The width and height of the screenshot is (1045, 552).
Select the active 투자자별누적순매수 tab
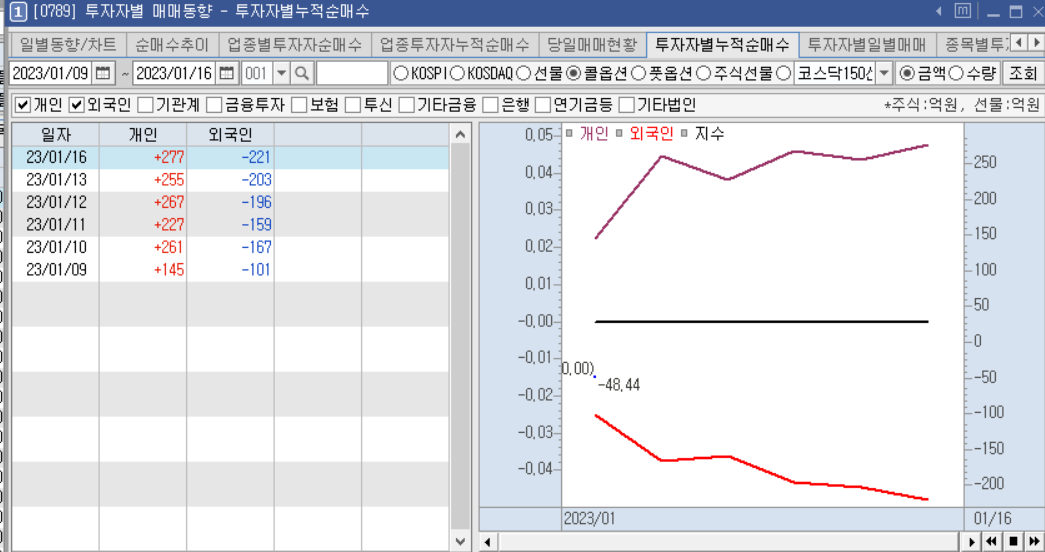point(722,45)
